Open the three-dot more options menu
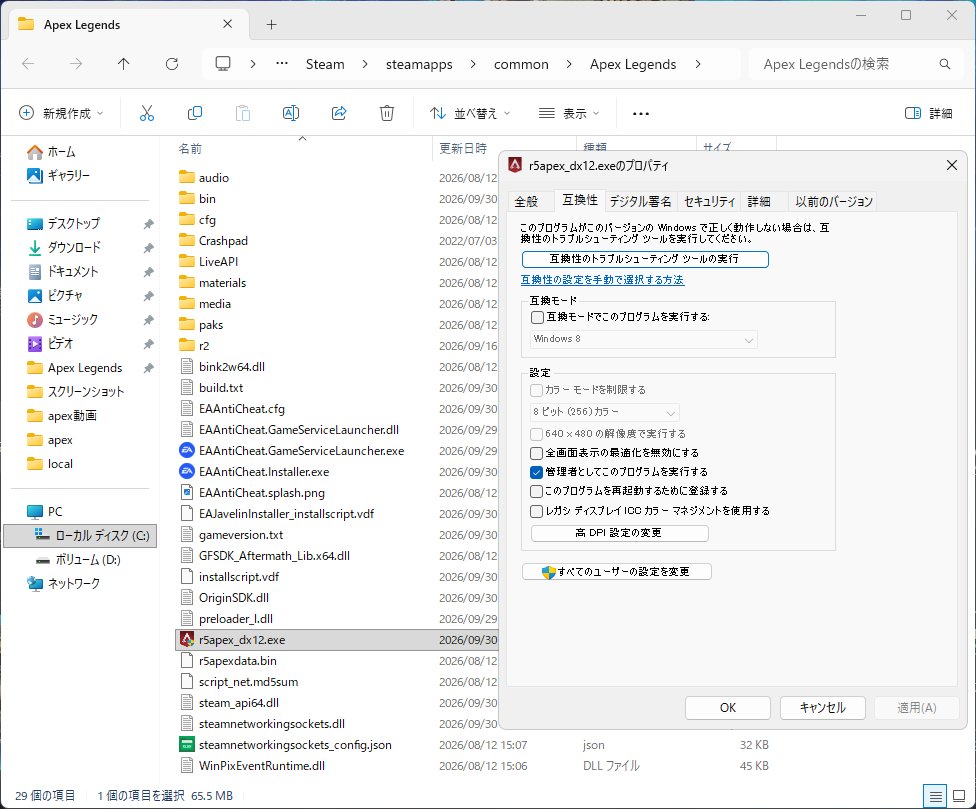Screen dimensions: 976x809 coord(640,113)
